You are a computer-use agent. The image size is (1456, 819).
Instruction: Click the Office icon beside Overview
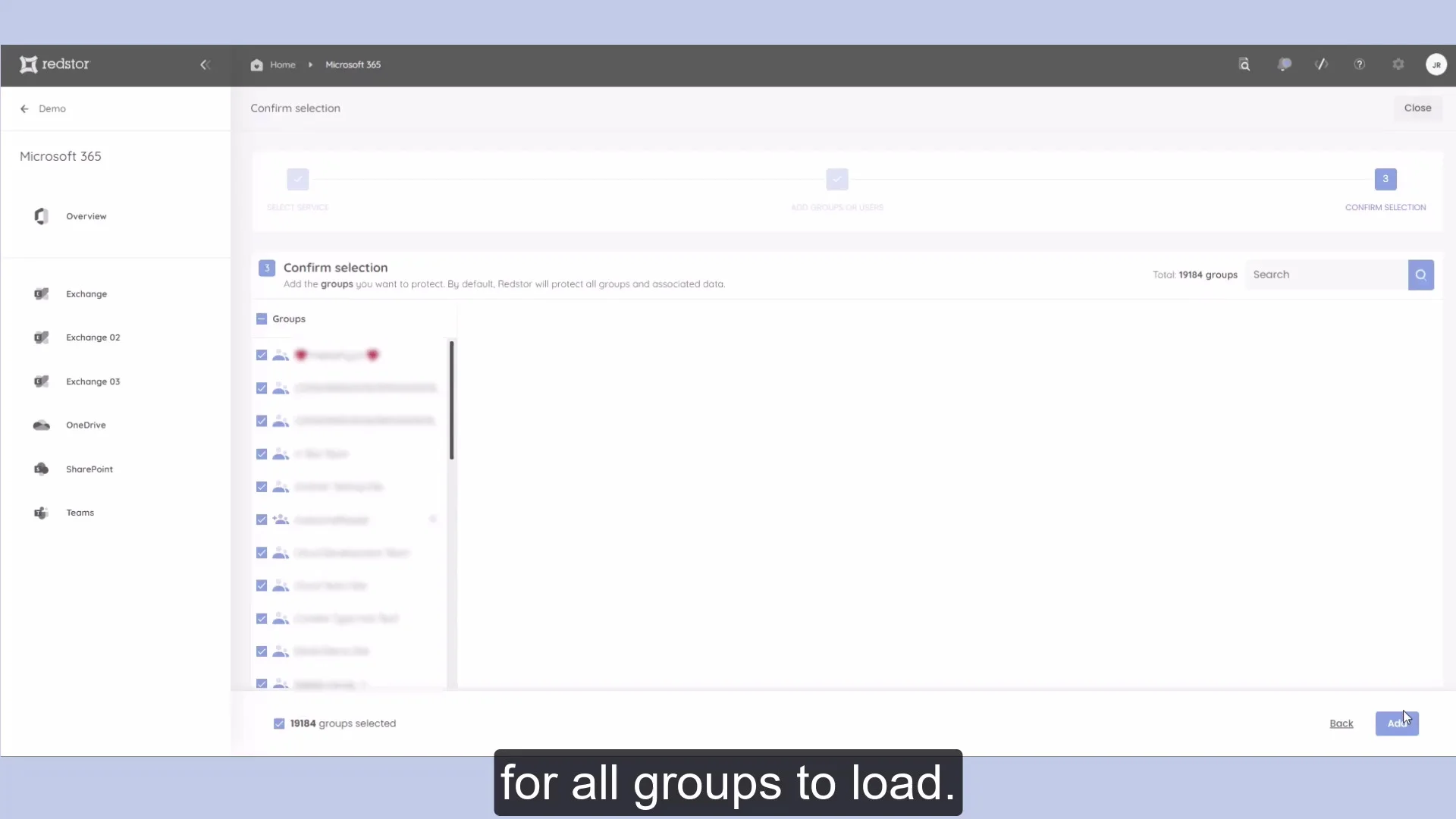click(42, 217)
